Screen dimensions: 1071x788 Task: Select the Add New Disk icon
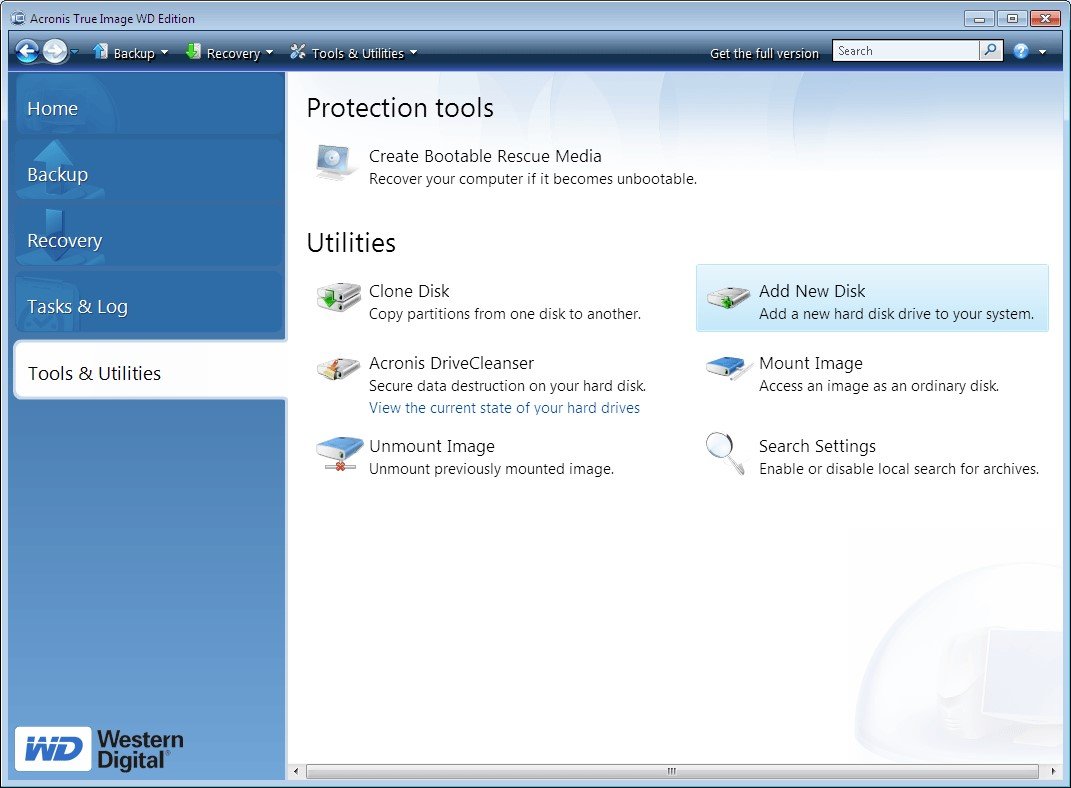click(728, 298)
